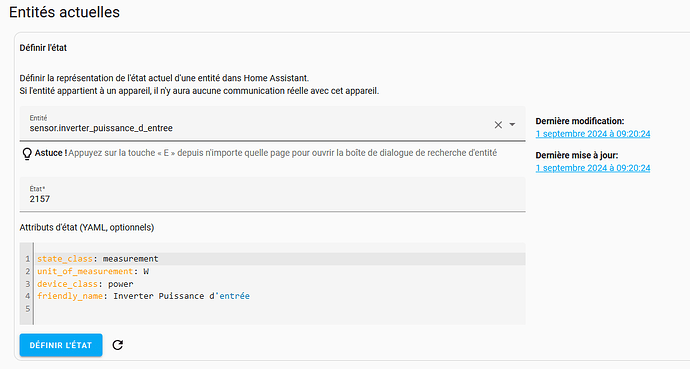Click the État field with value 2157
The width and height of the screenshot is (690, 369).
pyautogui.click(x=272, y=194)
